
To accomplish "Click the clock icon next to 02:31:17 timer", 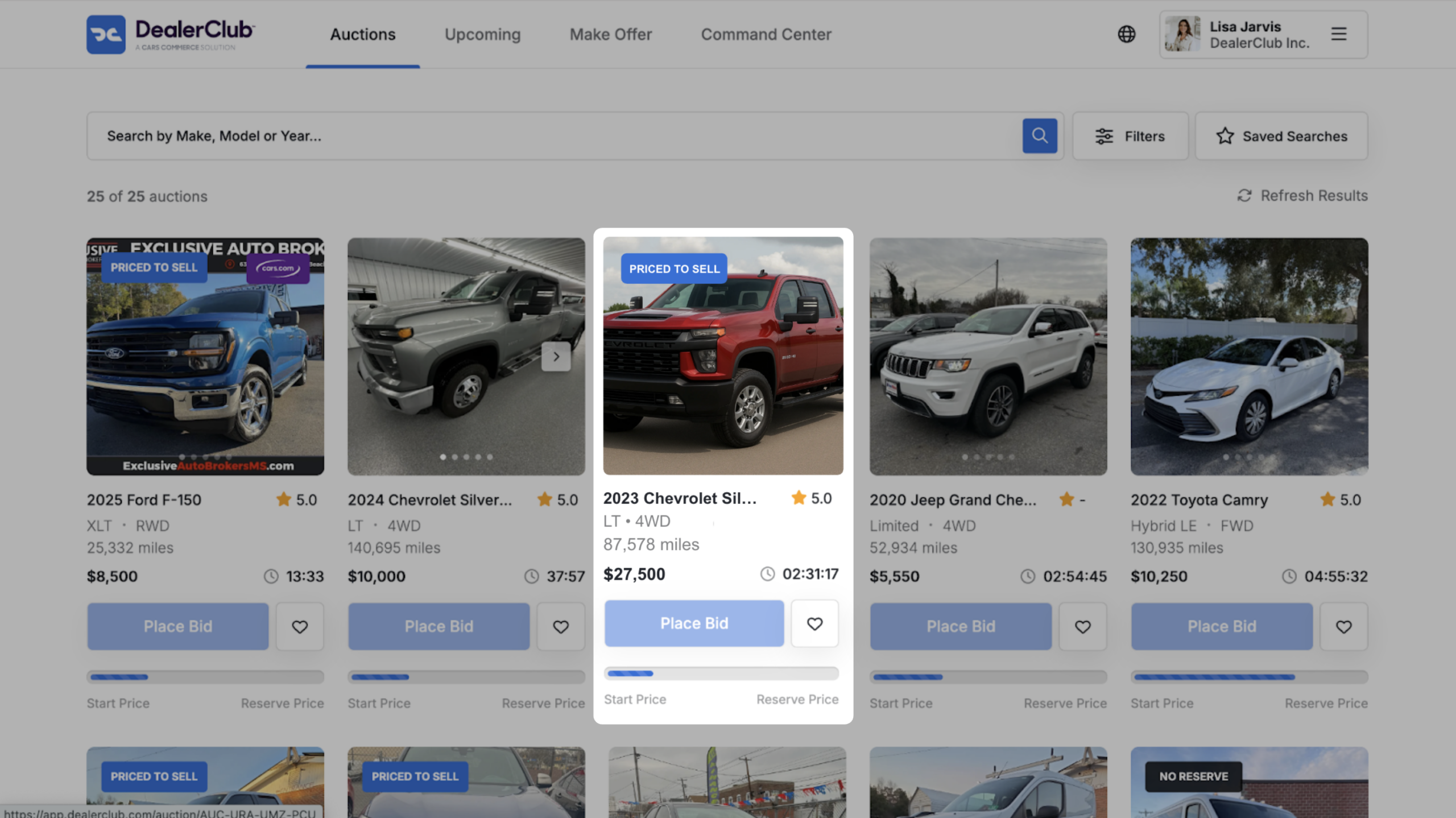I will (768, 573).
